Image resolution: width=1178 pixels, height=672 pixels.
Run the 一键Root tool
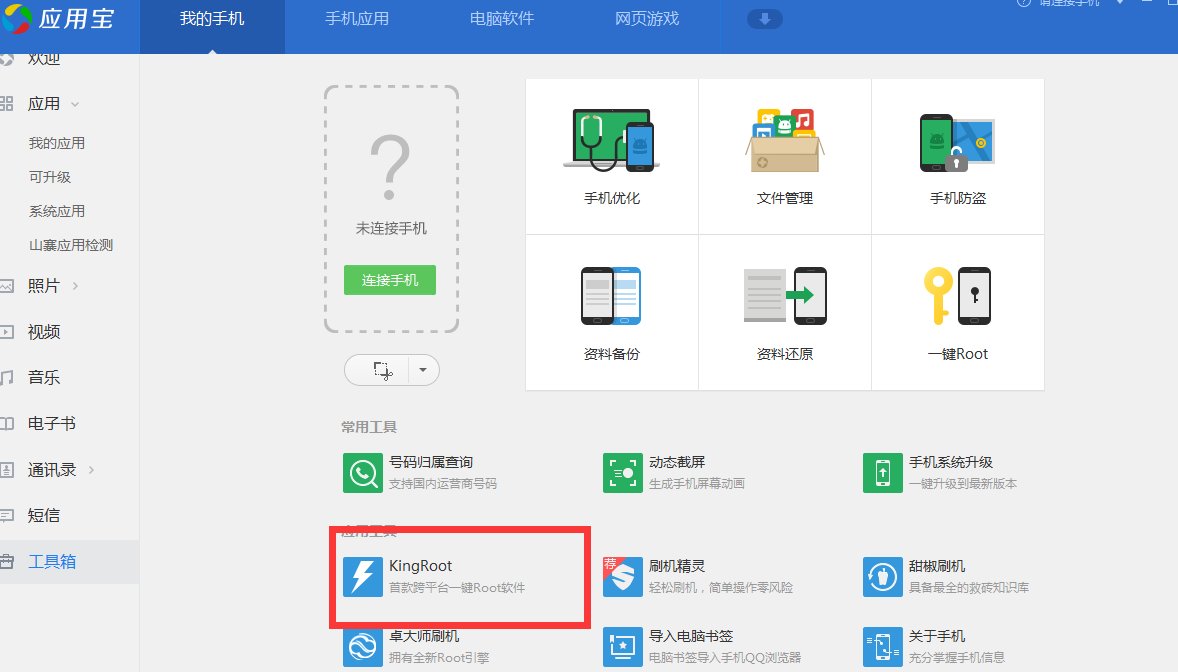point(957,310)
